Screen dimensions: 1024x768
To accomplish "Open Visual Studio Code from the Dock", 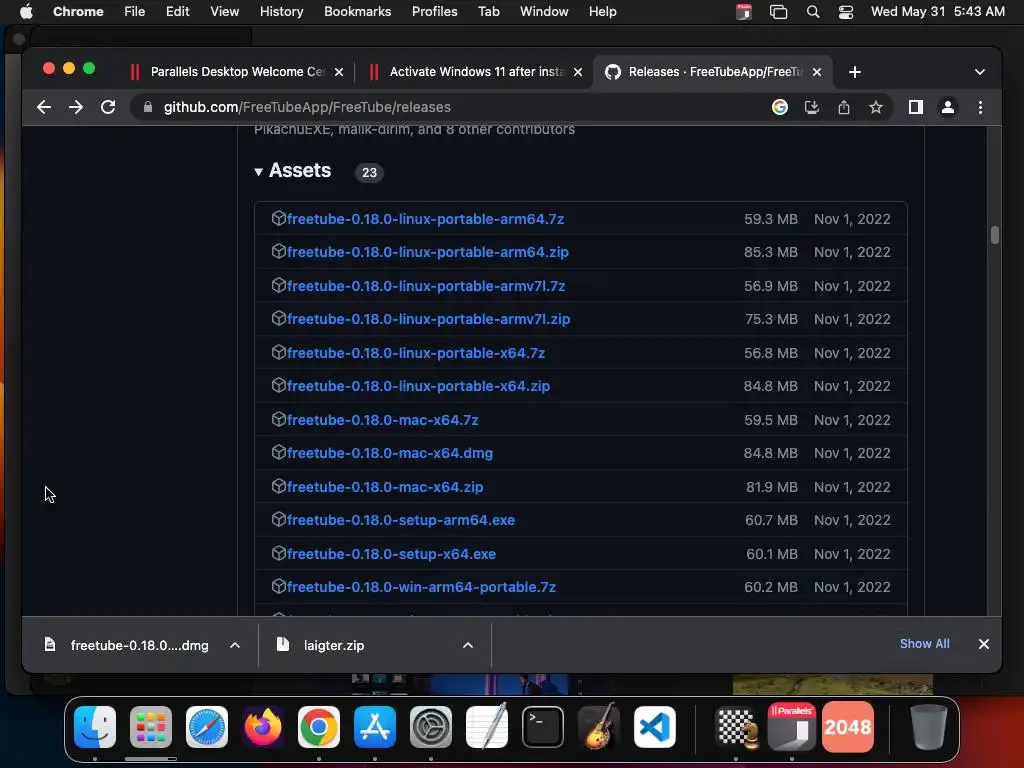I will coord(655,727).
